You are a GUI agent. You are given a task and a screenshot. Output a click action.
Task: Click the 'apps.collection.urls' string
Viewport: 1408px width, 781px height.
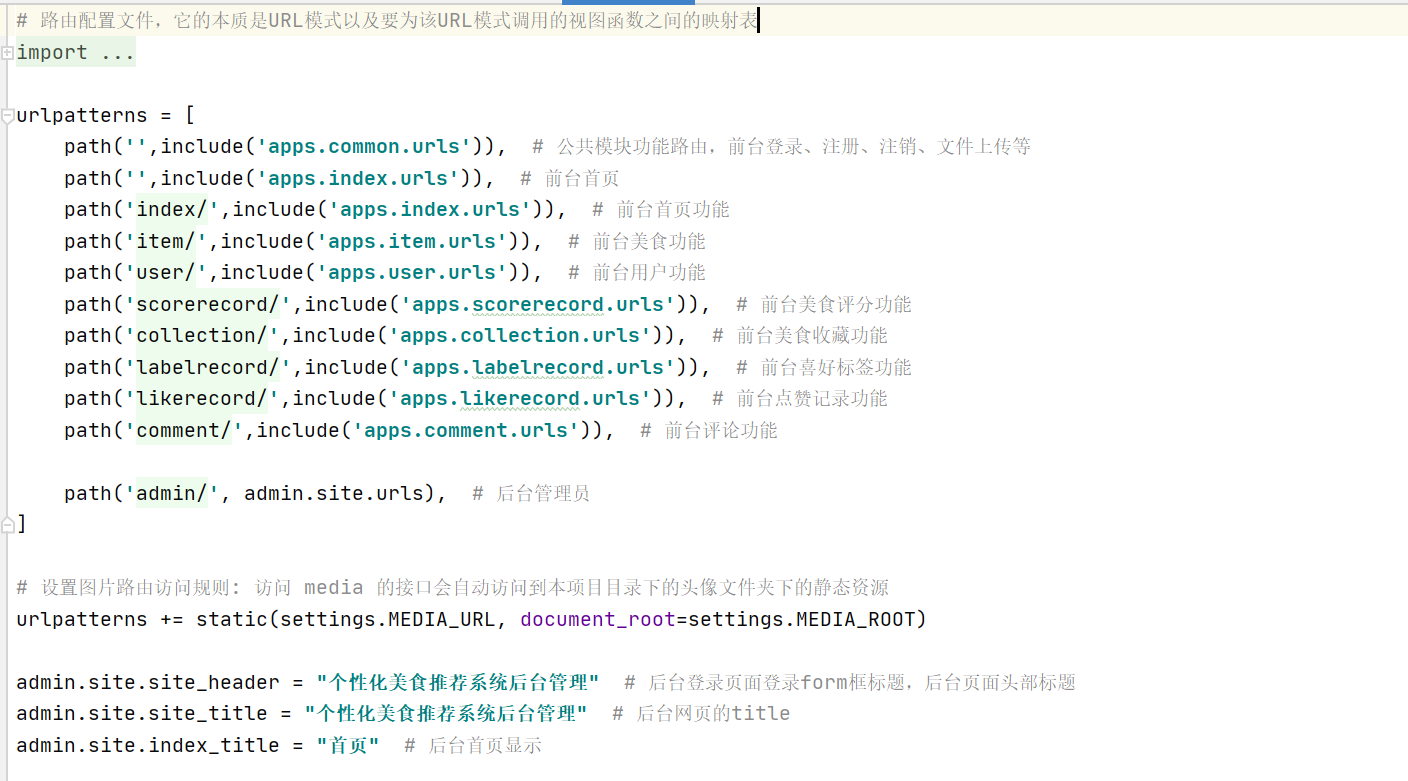tap(520, 335)
